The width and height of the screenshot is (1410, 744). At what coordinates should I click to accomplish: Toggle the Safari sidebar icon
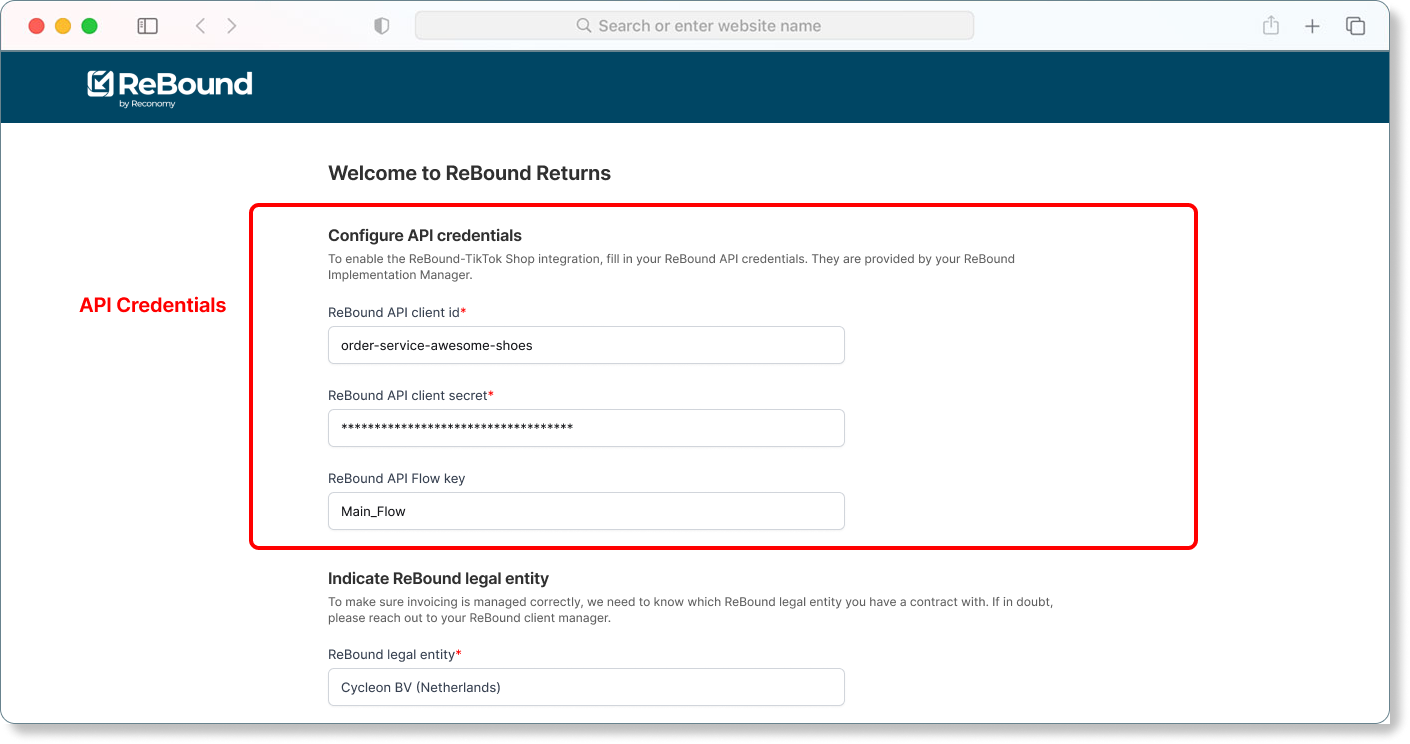click(x=148, y=26)
